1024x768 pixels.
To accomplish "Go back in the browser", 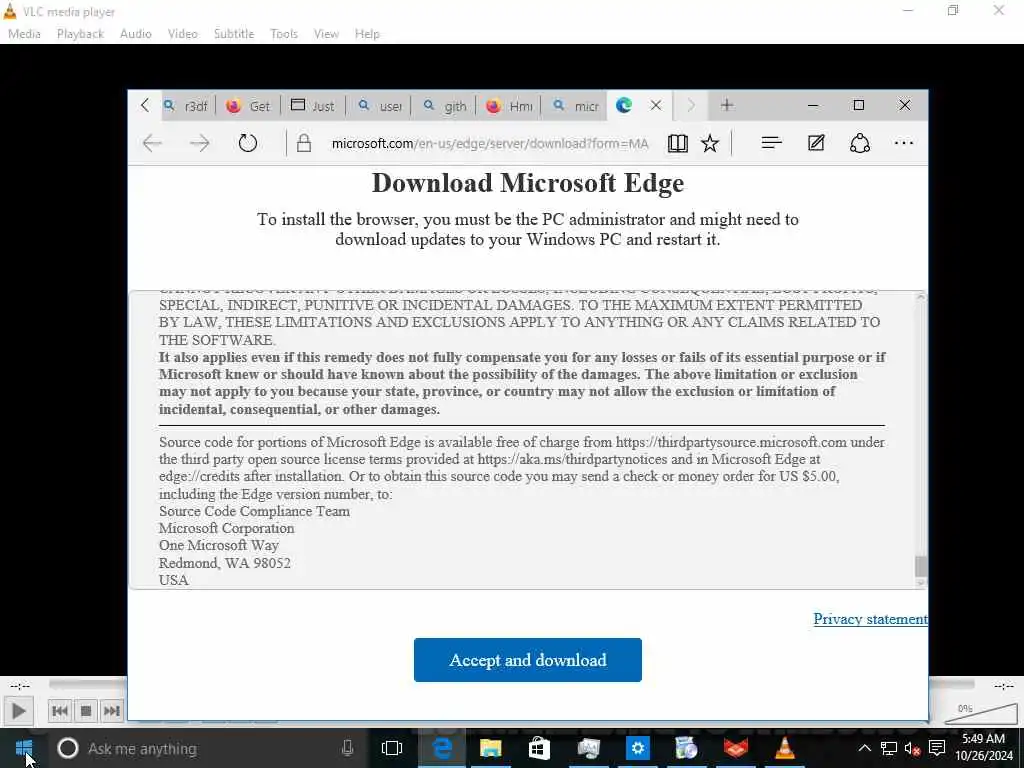I will pos(152,143).
